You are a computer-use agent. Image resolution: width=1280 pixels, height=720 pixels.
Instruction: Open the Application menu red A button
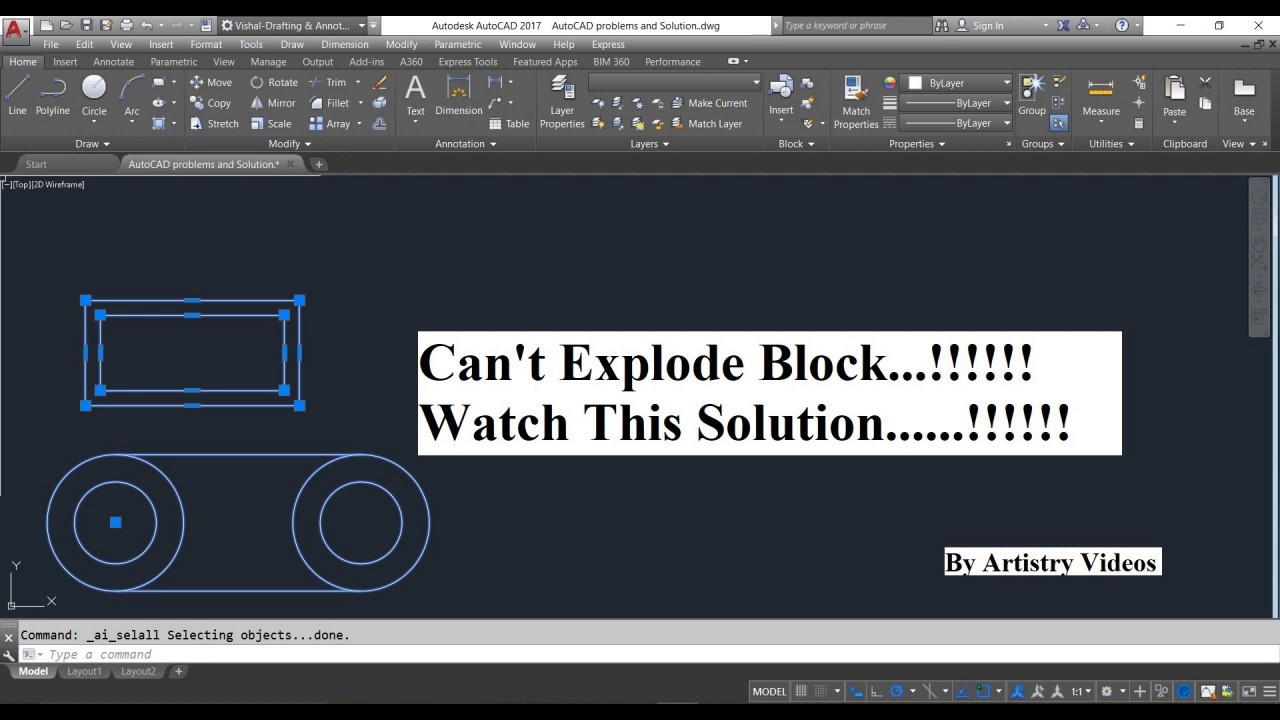click(x=15, y=29)
